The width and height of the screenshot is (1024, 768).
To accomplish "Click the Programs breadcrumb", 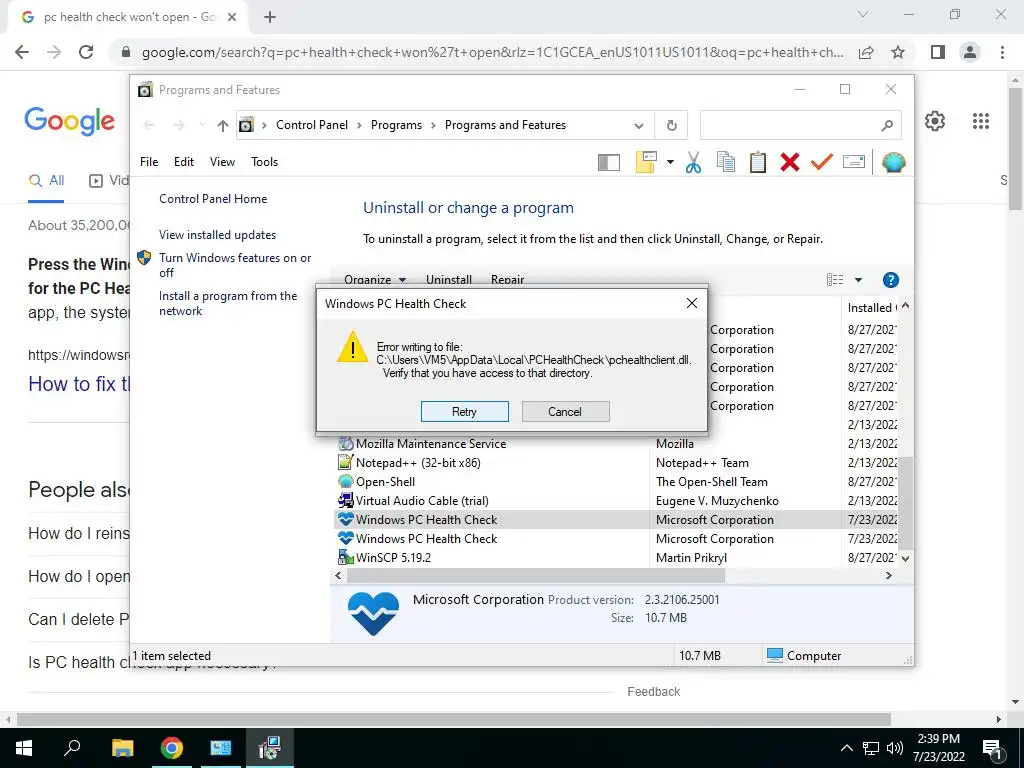I will tap(396, 125).
